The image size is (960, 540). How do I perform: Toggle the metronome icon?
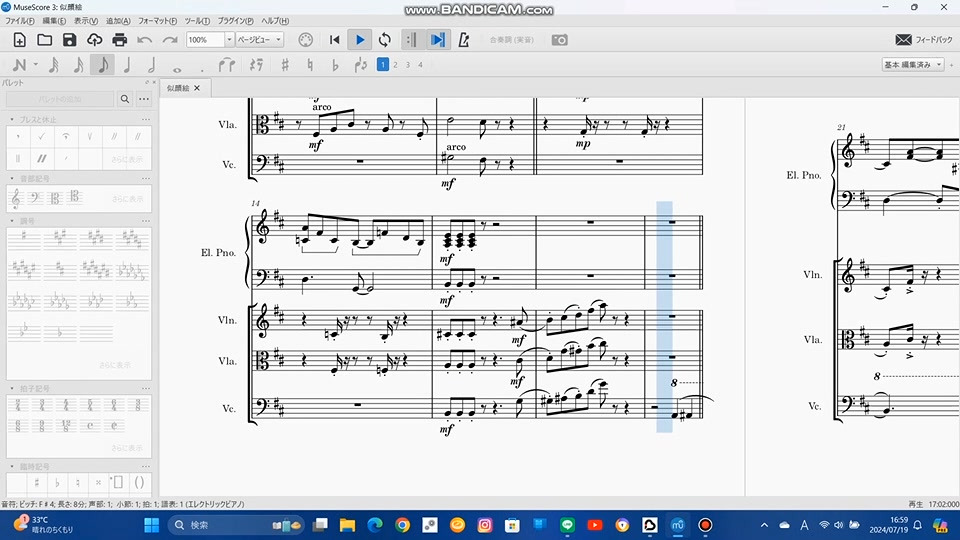pyautogui.click(x=463, y=40)
